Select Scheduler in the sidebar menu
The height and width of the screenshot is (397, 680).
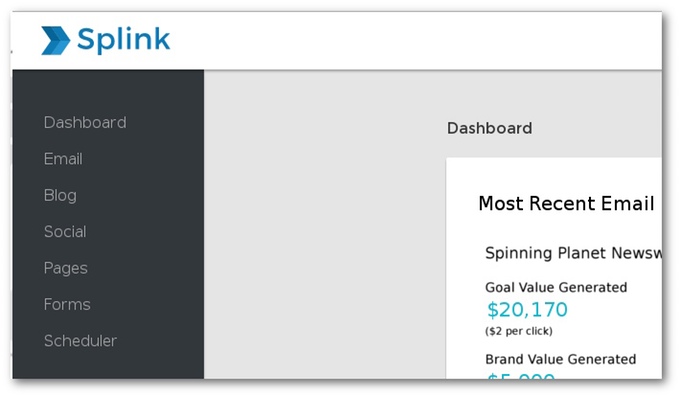[80, 341]
